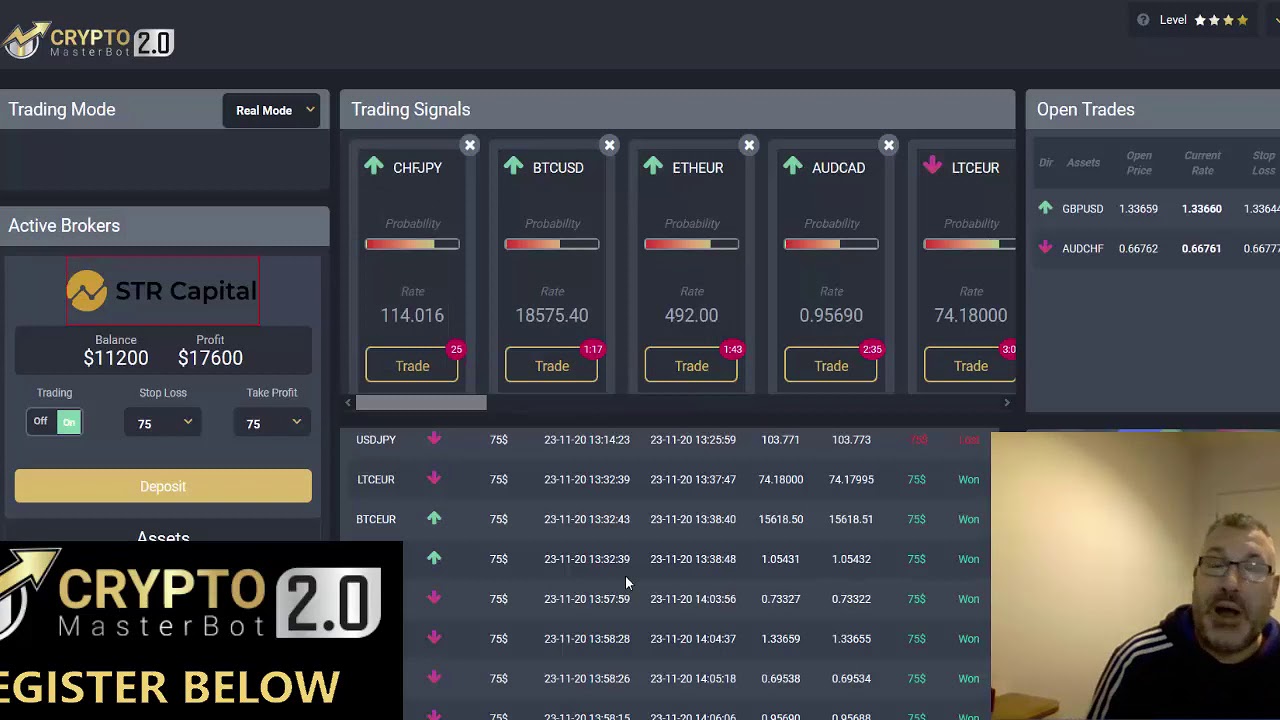Click the GBPUSD current rate 1.33660

pos(1201,208)
